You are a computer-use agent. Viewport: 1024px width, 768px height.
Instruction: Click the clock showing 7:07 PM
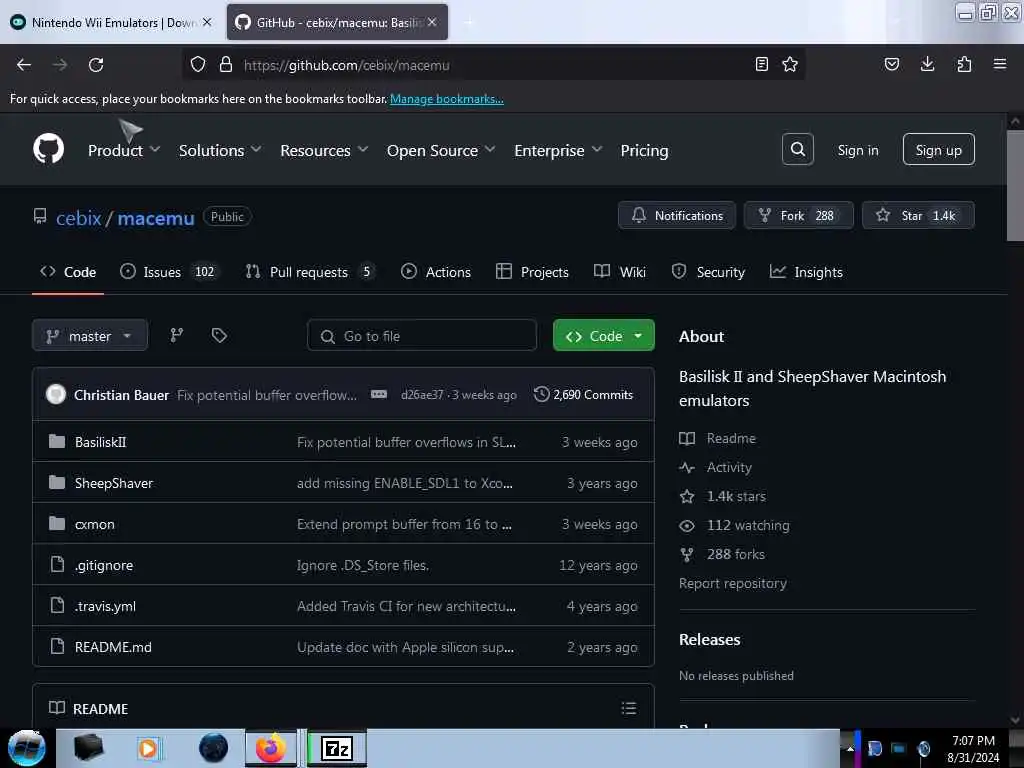point(973,741)
